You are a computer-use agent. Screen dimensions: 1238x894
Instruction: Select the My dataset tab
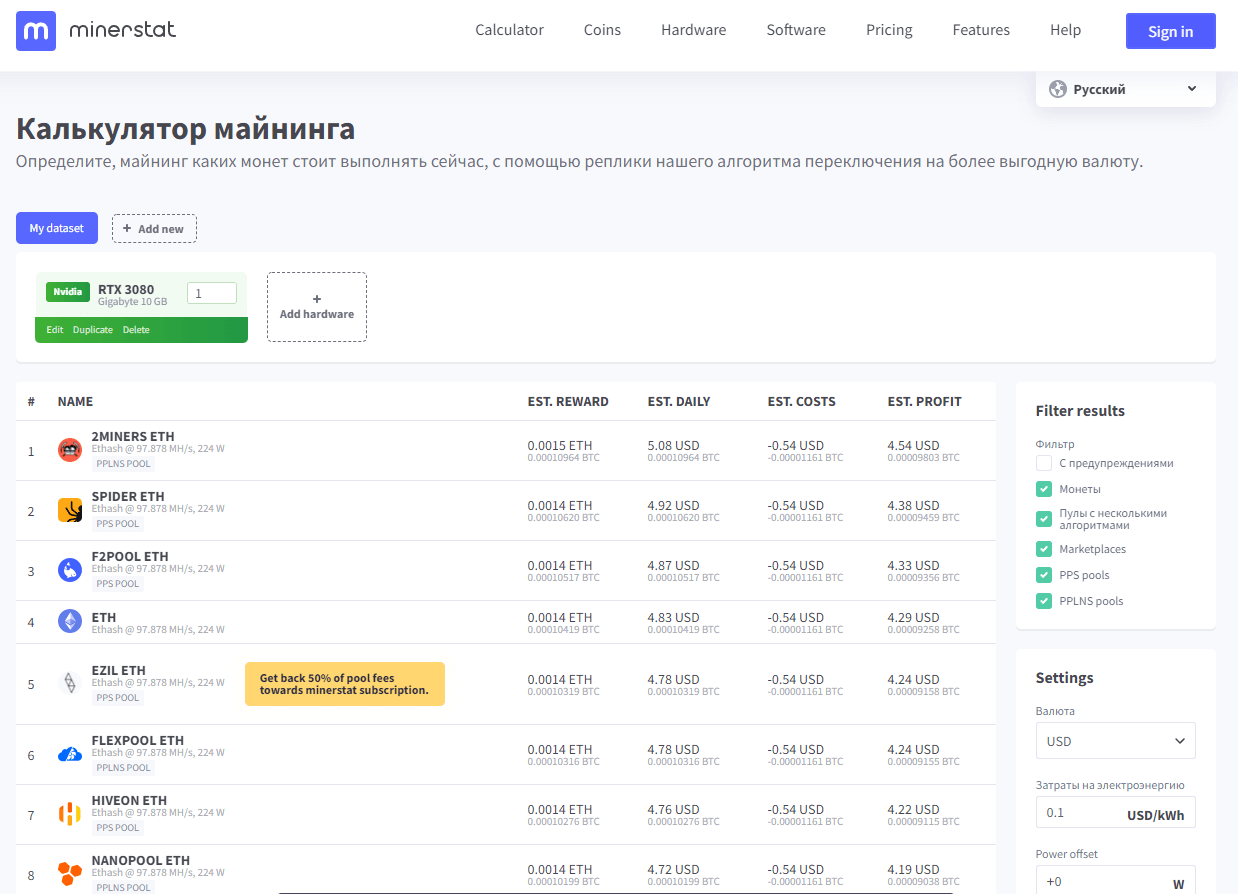(56, 228)
